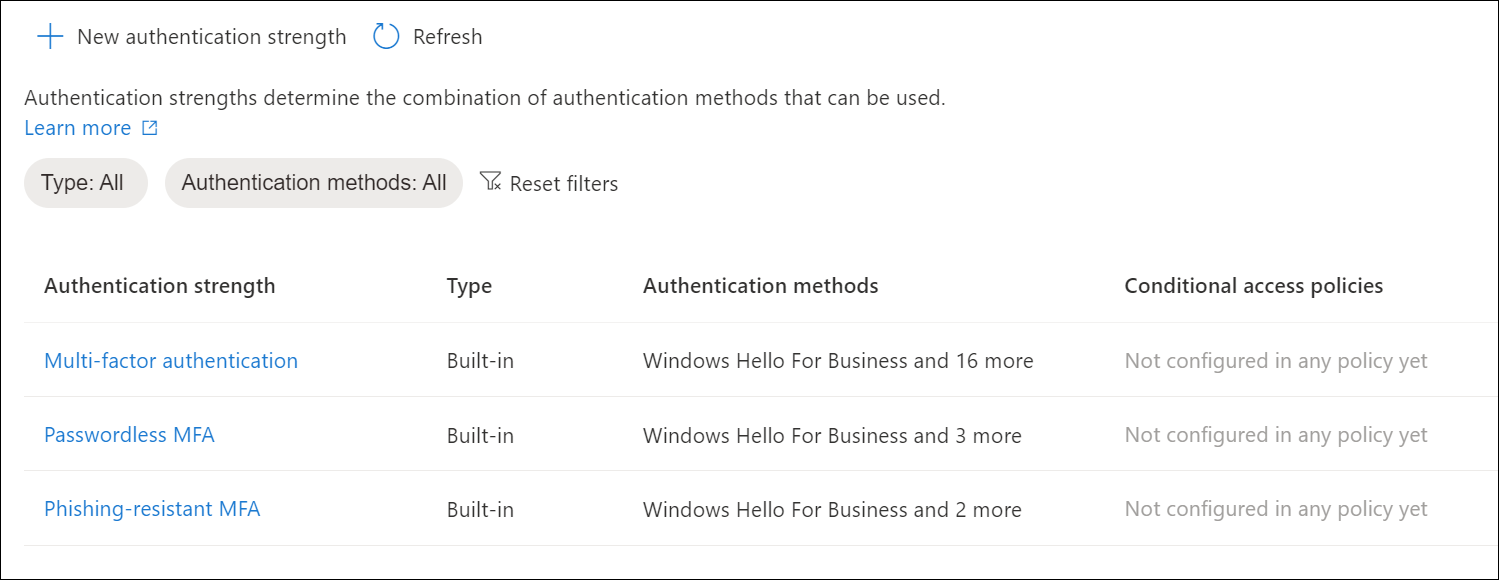The width and height of the screenshot is (1499, 580).
Task: Select Windows Hello For Business and 16 more
Action: coord(838,361)
